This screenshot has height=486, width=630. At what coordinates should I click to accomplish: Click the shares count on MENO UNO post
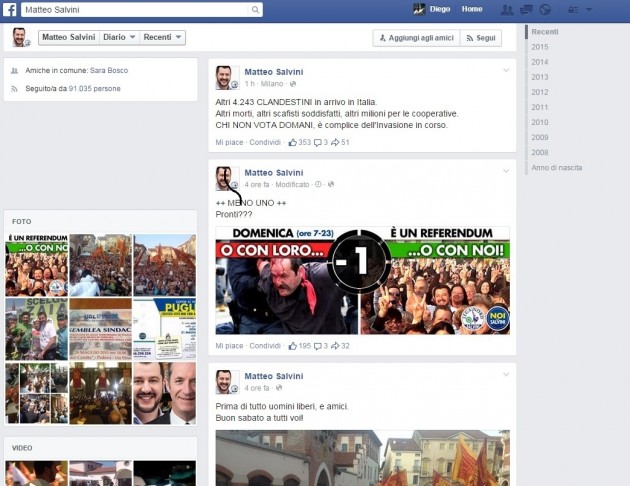coord(340,346)
